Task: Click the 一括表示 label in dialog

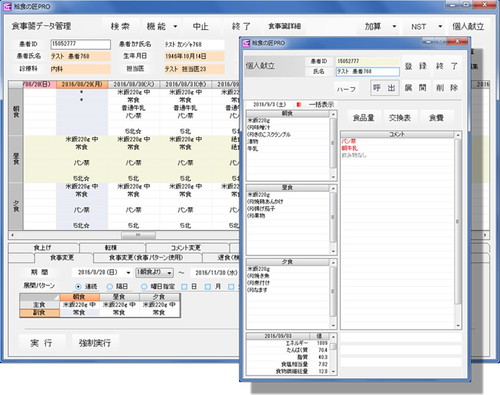Action: (x=321, y=105)
